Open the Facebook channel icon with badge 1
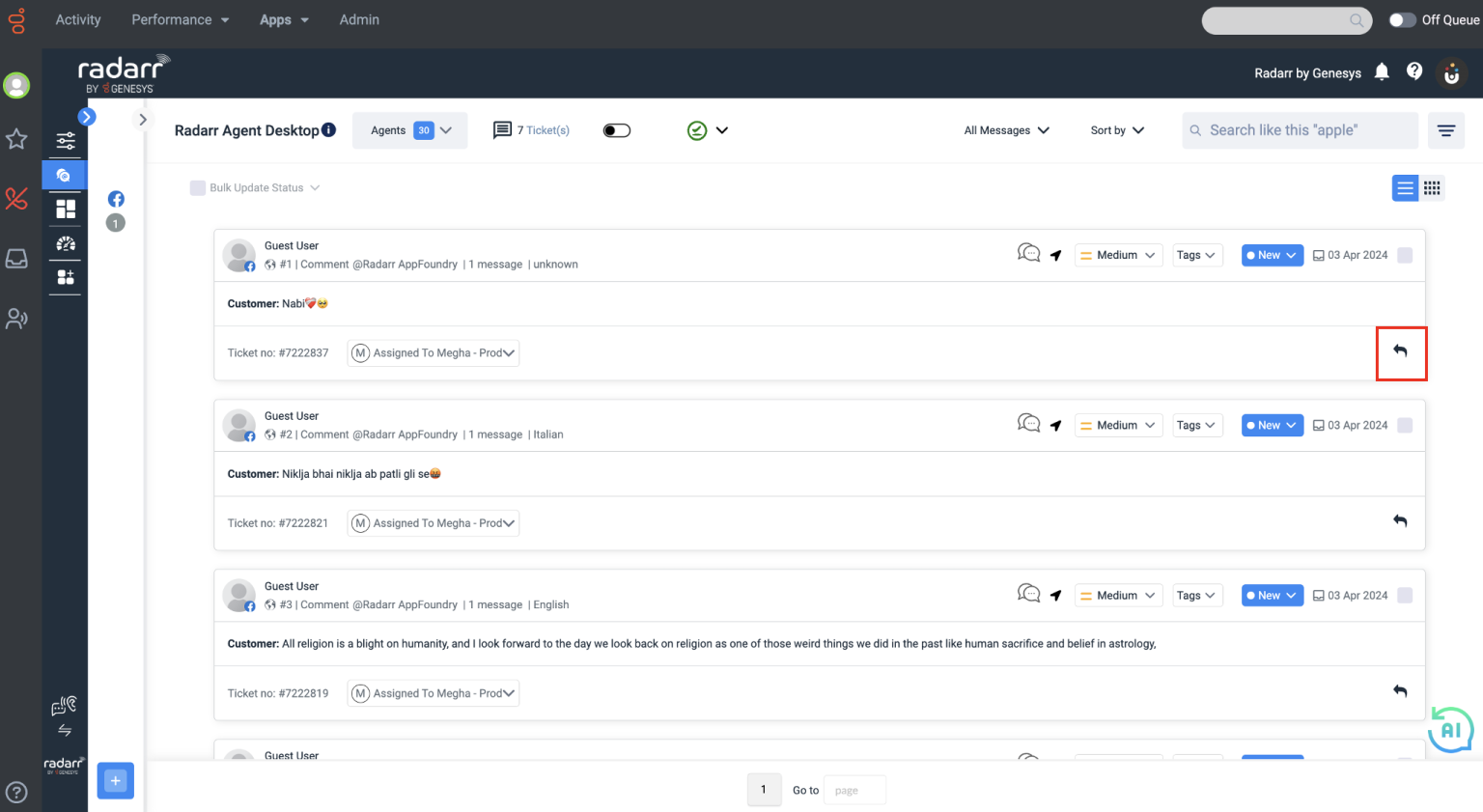1483x812 pixels. point(115,199)
